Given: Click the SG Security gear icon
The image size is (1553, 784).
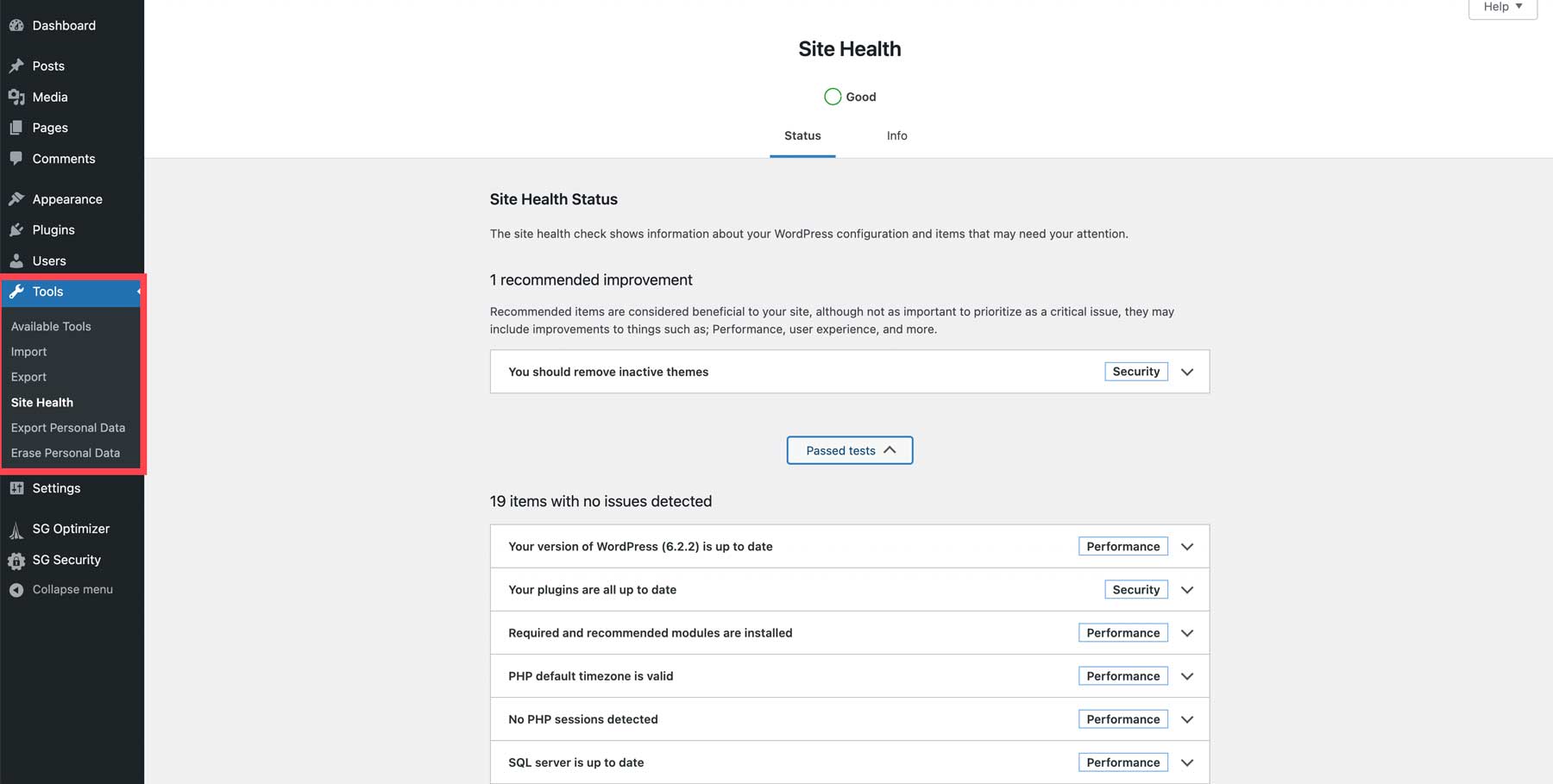Looking at the screenshot, I should coord(16,561).
